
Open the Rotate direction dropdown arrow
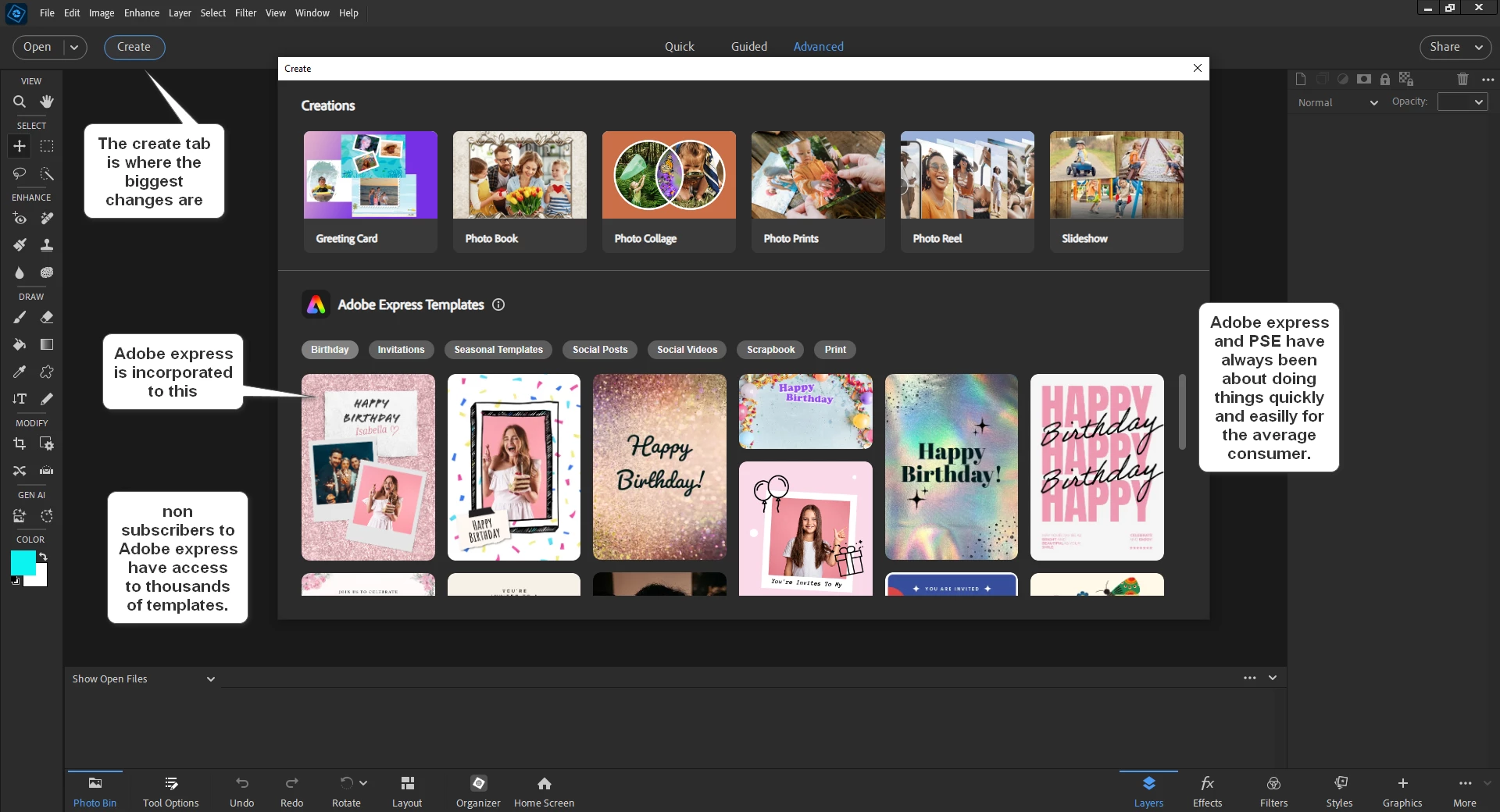[x=363, y=782]
